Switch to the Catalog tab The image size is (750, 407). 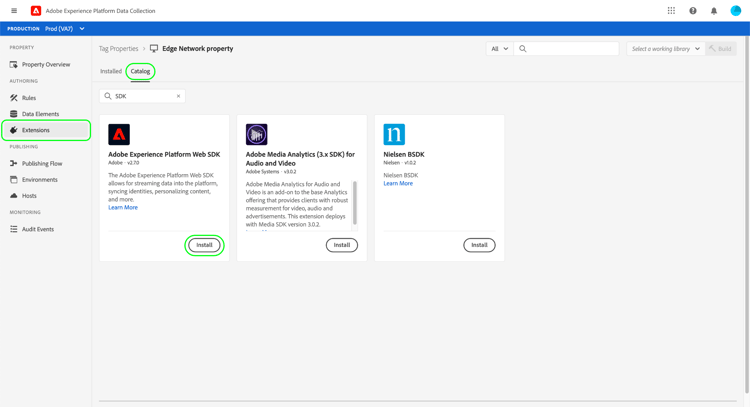140,71
